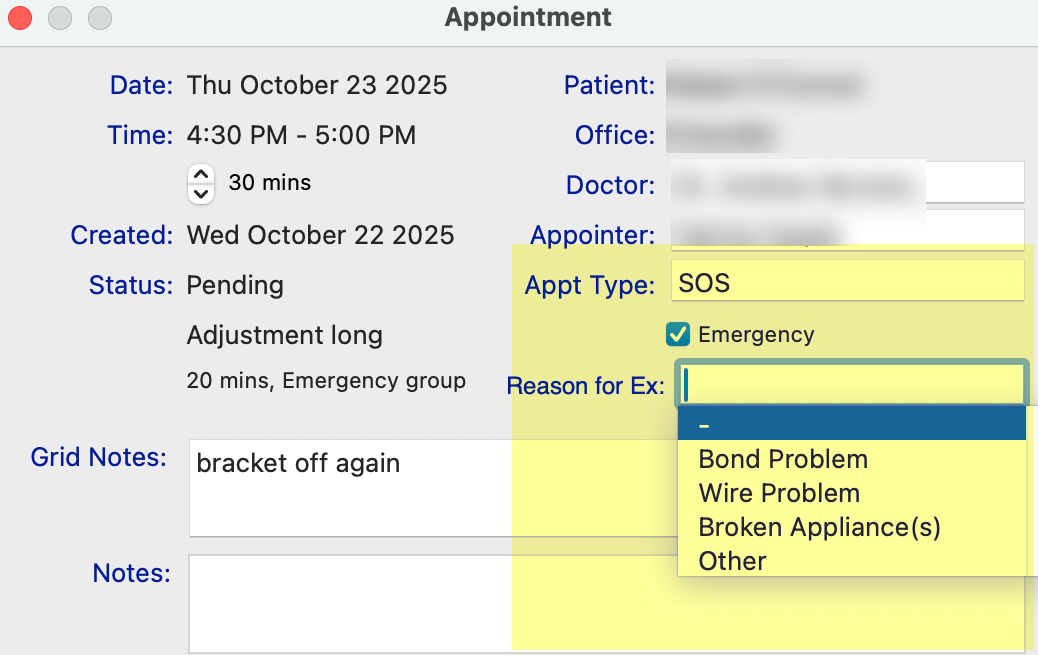Click the 4:30 PM - 5:00 PM time
The image size is (1038, 655).
pyautogui.click(x=301, y=135)
